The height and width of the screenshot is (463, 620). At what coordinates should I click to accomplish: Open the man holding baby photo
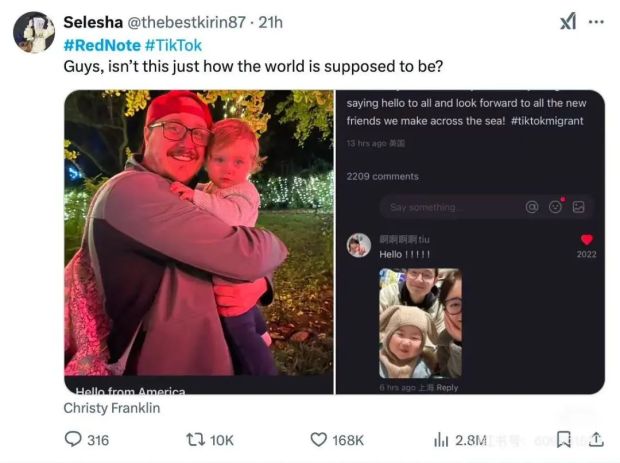(199, 241)
